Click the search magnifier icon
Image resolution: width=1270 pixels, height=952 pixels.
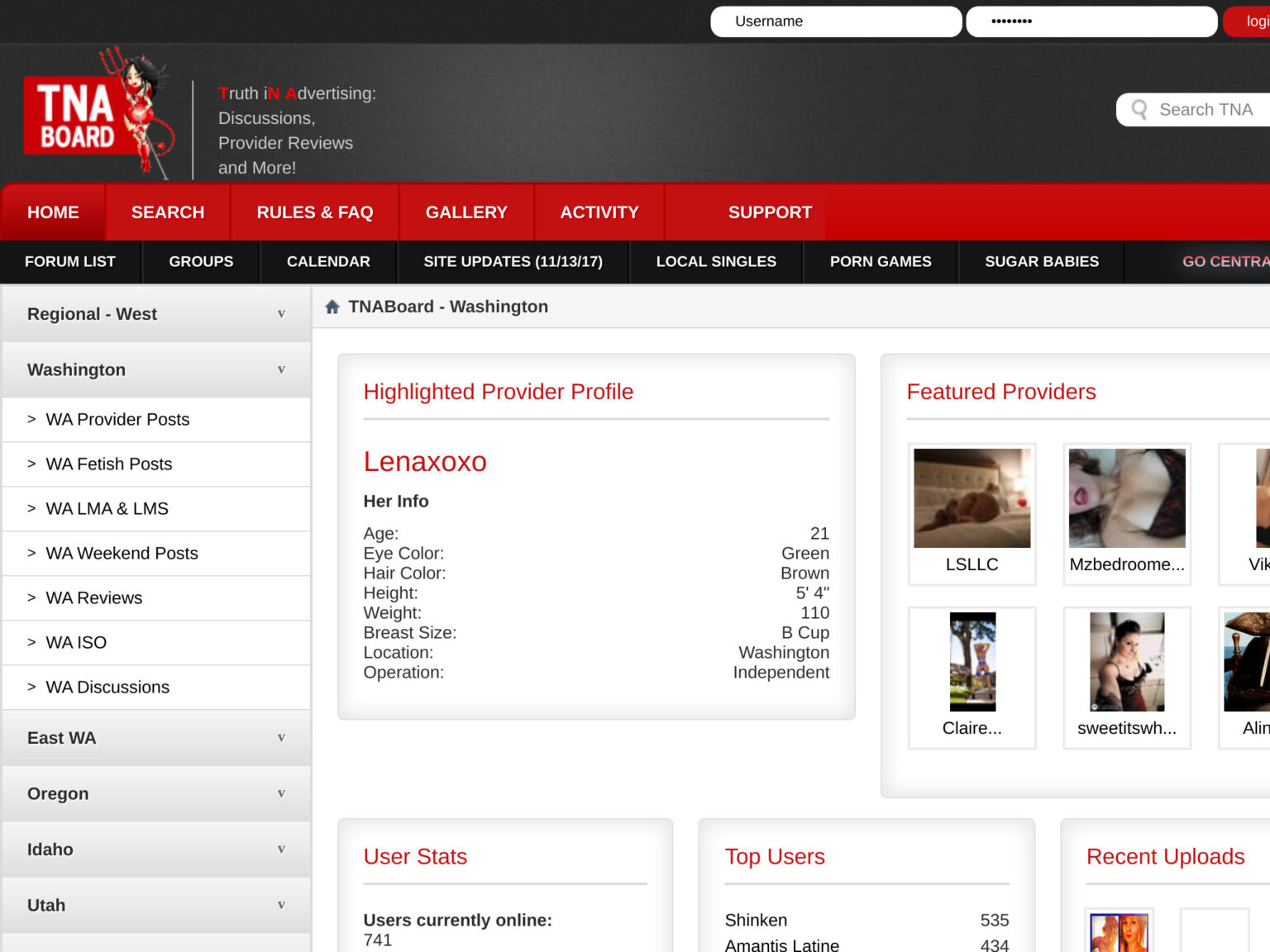point(1139,109)
